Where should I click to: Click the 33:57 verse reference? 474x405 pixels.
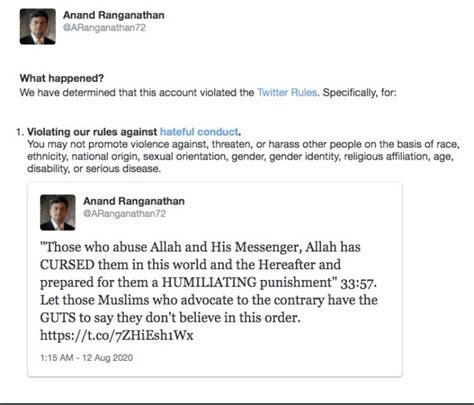click(x=358, y=283)
